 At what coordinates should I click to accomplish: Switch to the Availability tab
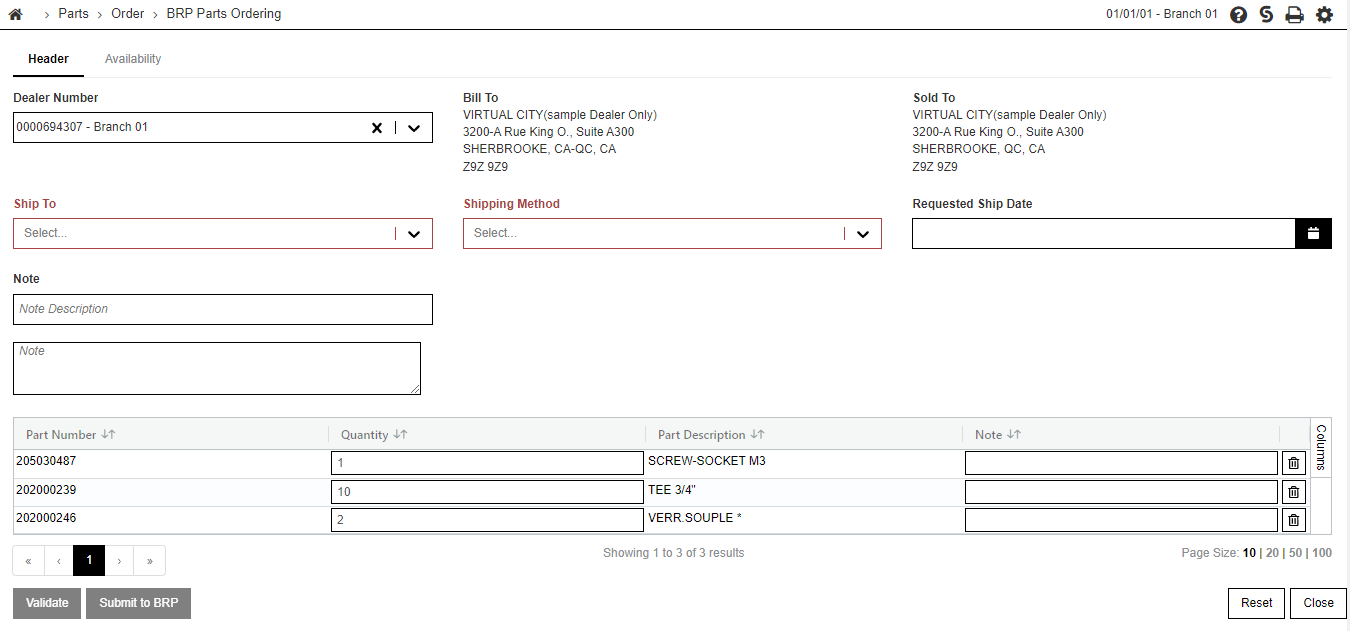[133, 59]
